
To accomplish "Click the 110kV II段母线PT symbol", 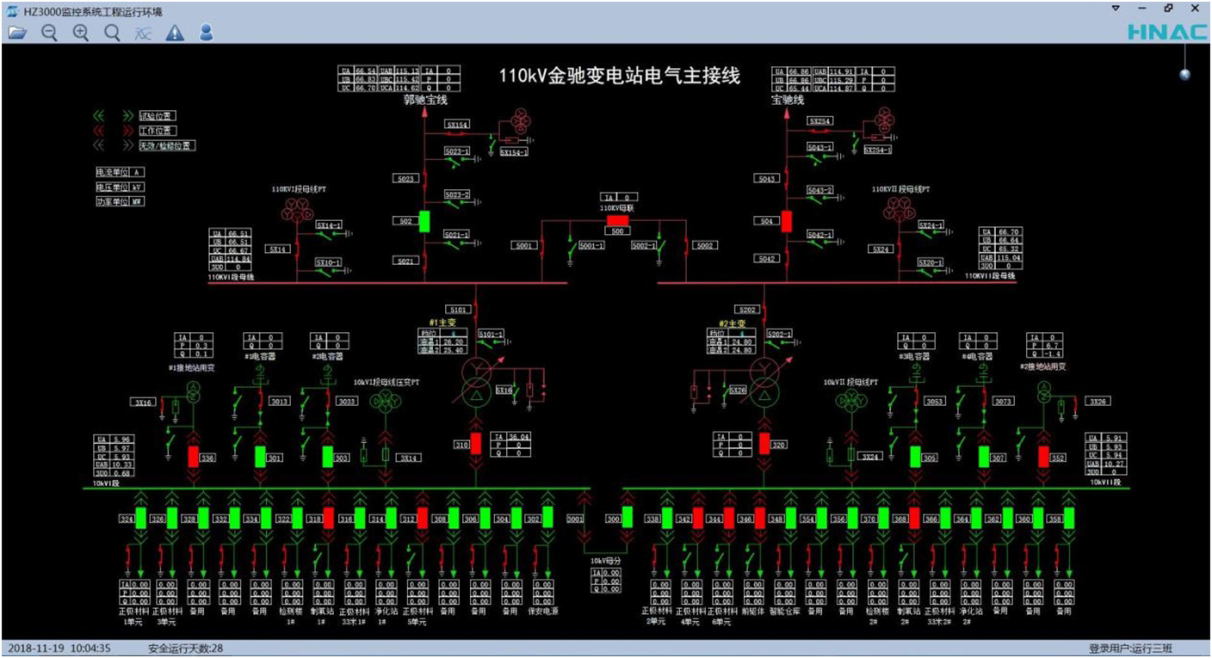I will [900, 210].
